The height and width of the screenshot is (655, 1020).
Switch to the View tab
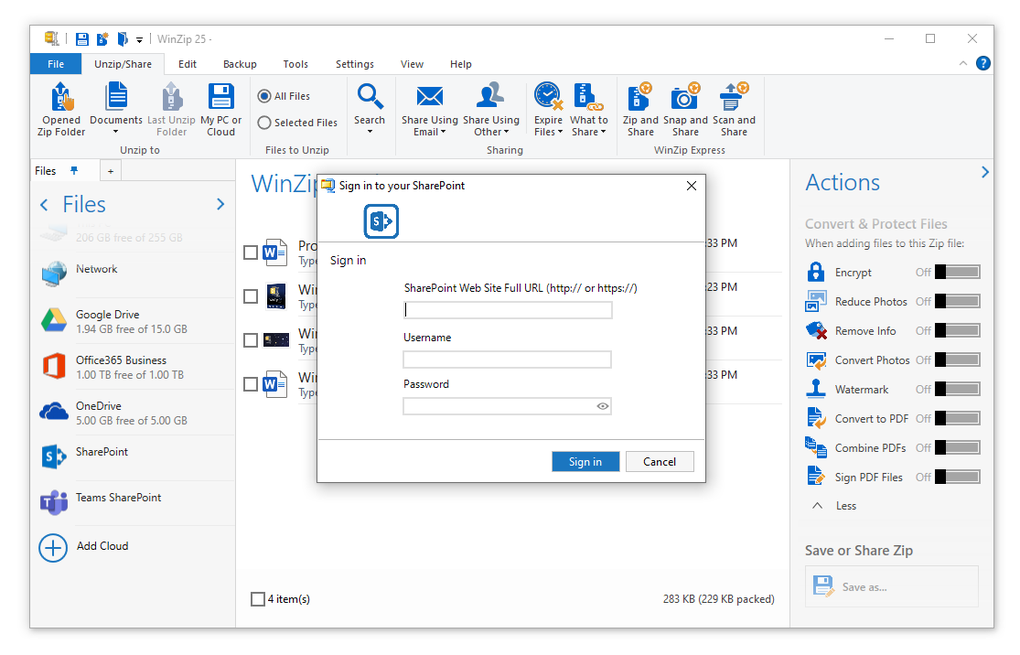coord(412,64)
